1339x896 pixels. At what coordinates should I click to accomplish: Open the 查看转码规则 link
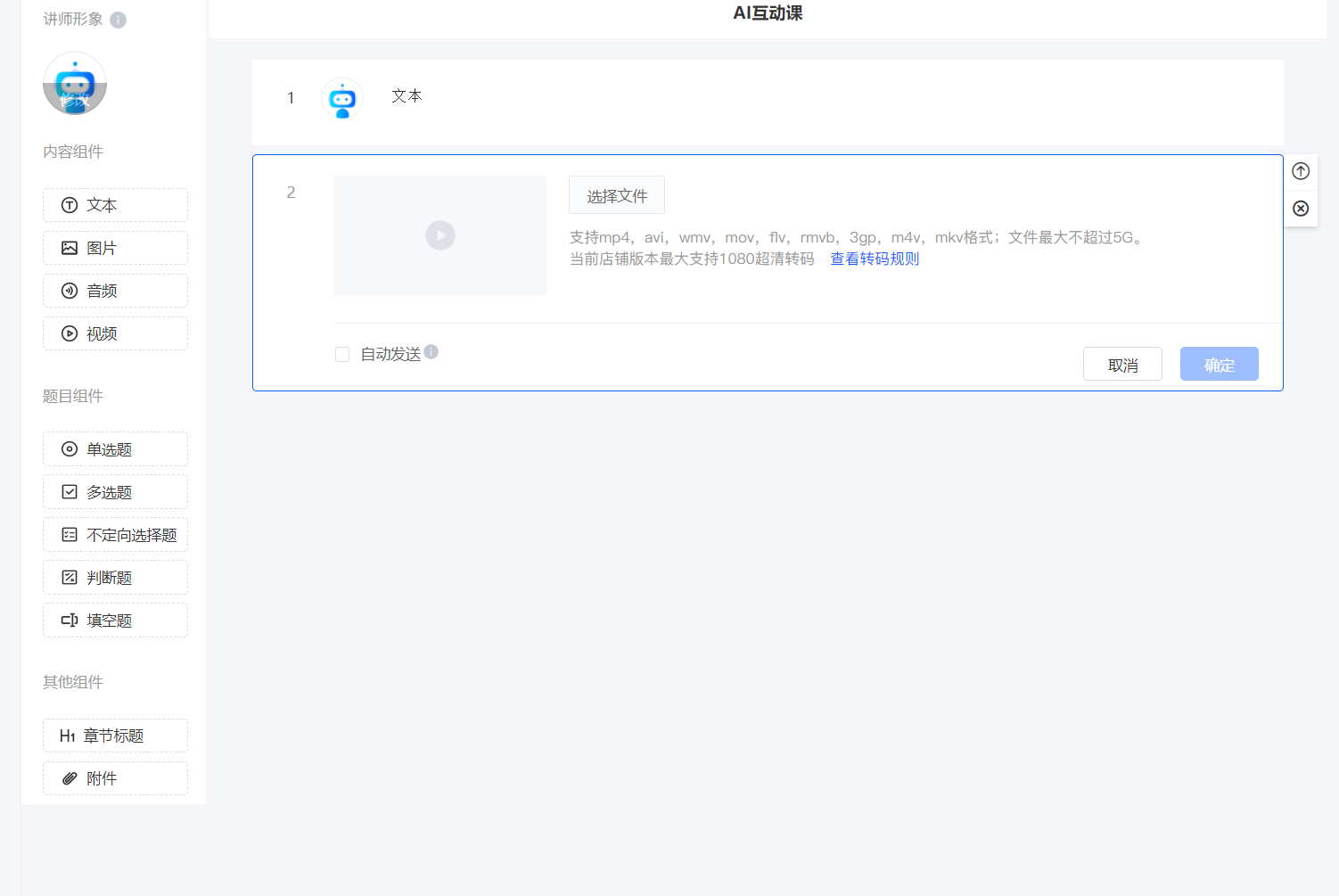[x=875, y=259]
